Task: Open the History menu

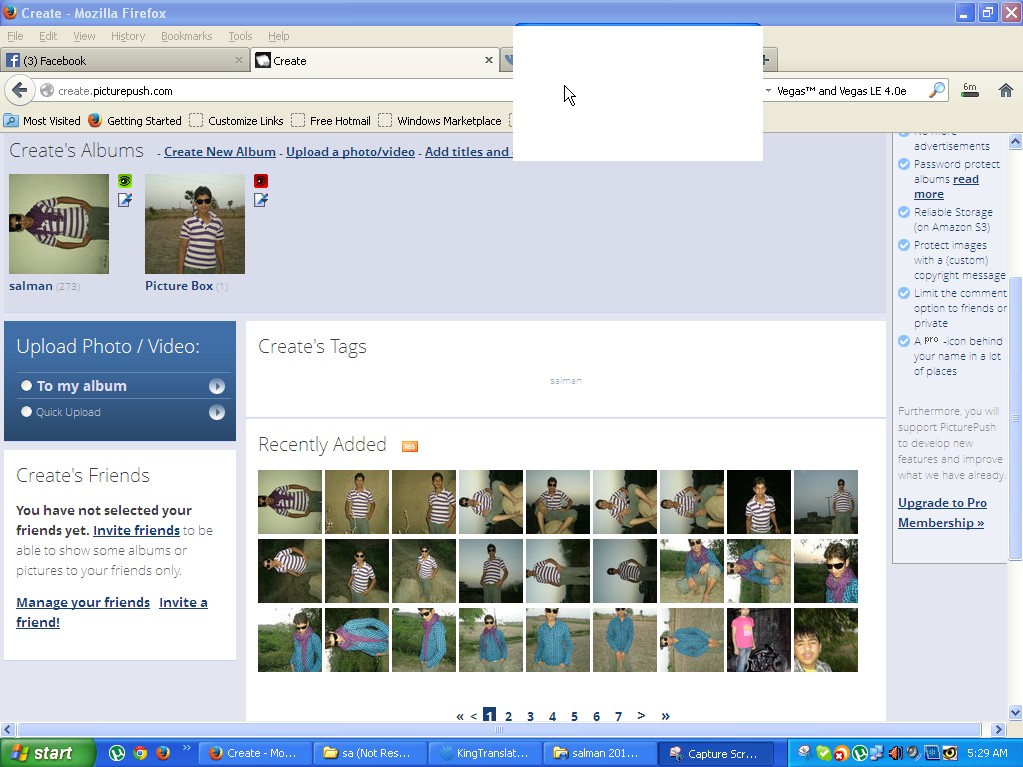Action: click(x=128, y=36)
